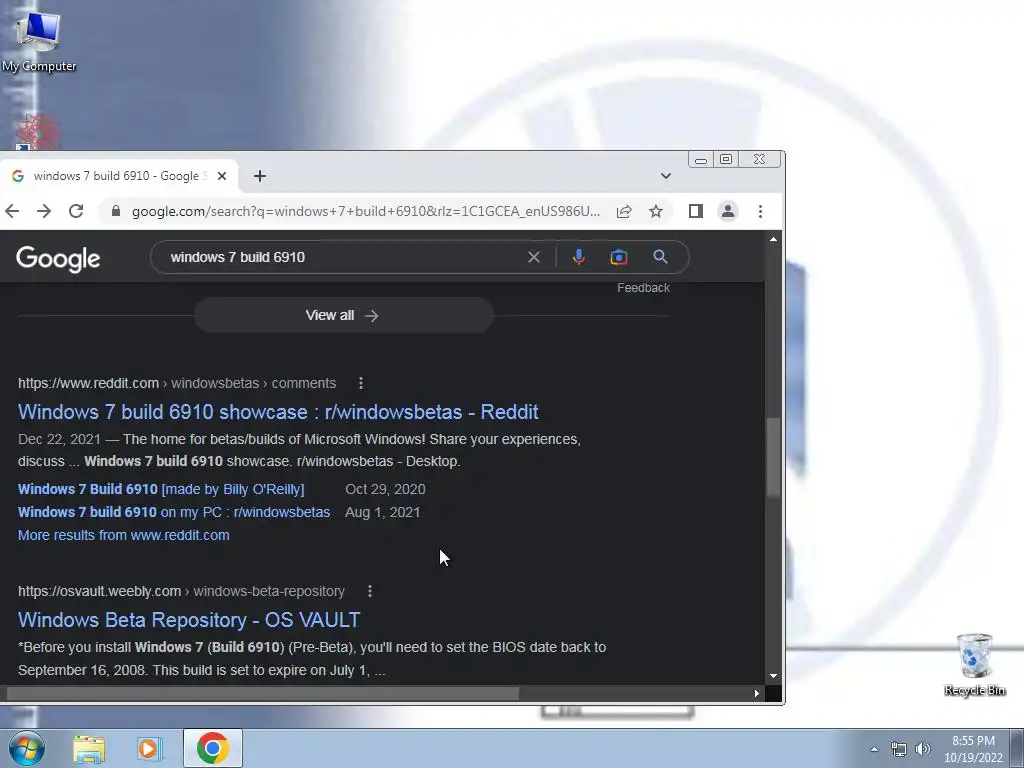This screenshot has width=1024, height=768.
Task: Click the Chrome address bar URL
Action: pyautogui.click(x=366, y=211)
